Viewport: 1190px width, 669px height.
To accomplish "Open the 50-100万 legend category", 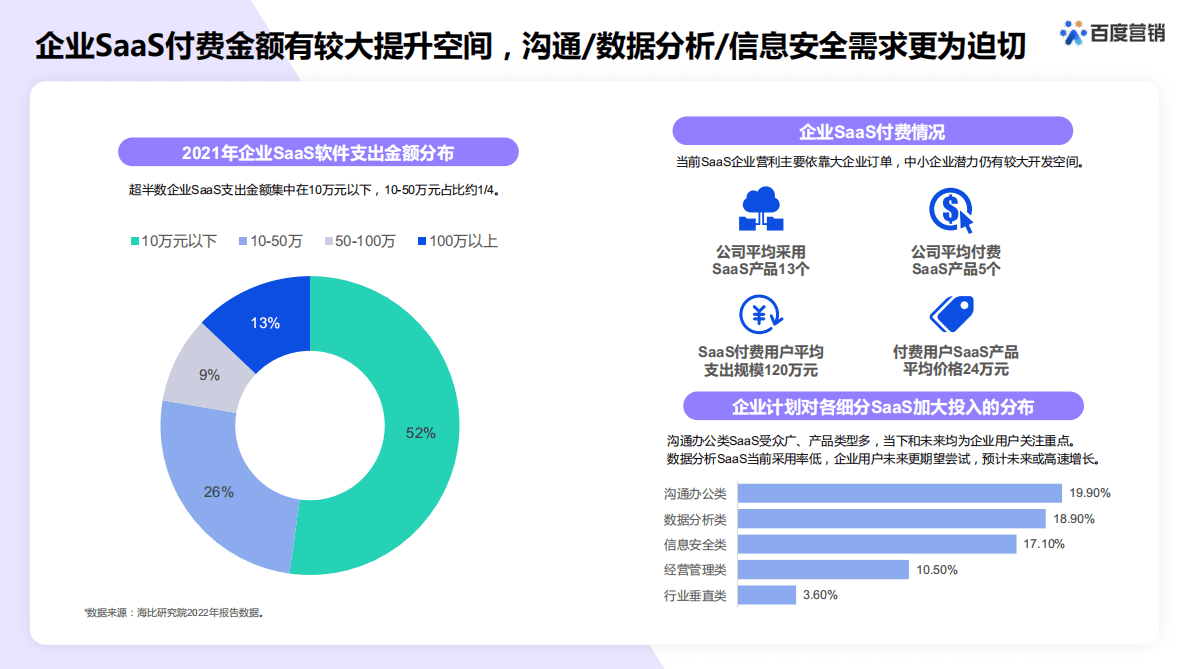I will coord(363,241).
